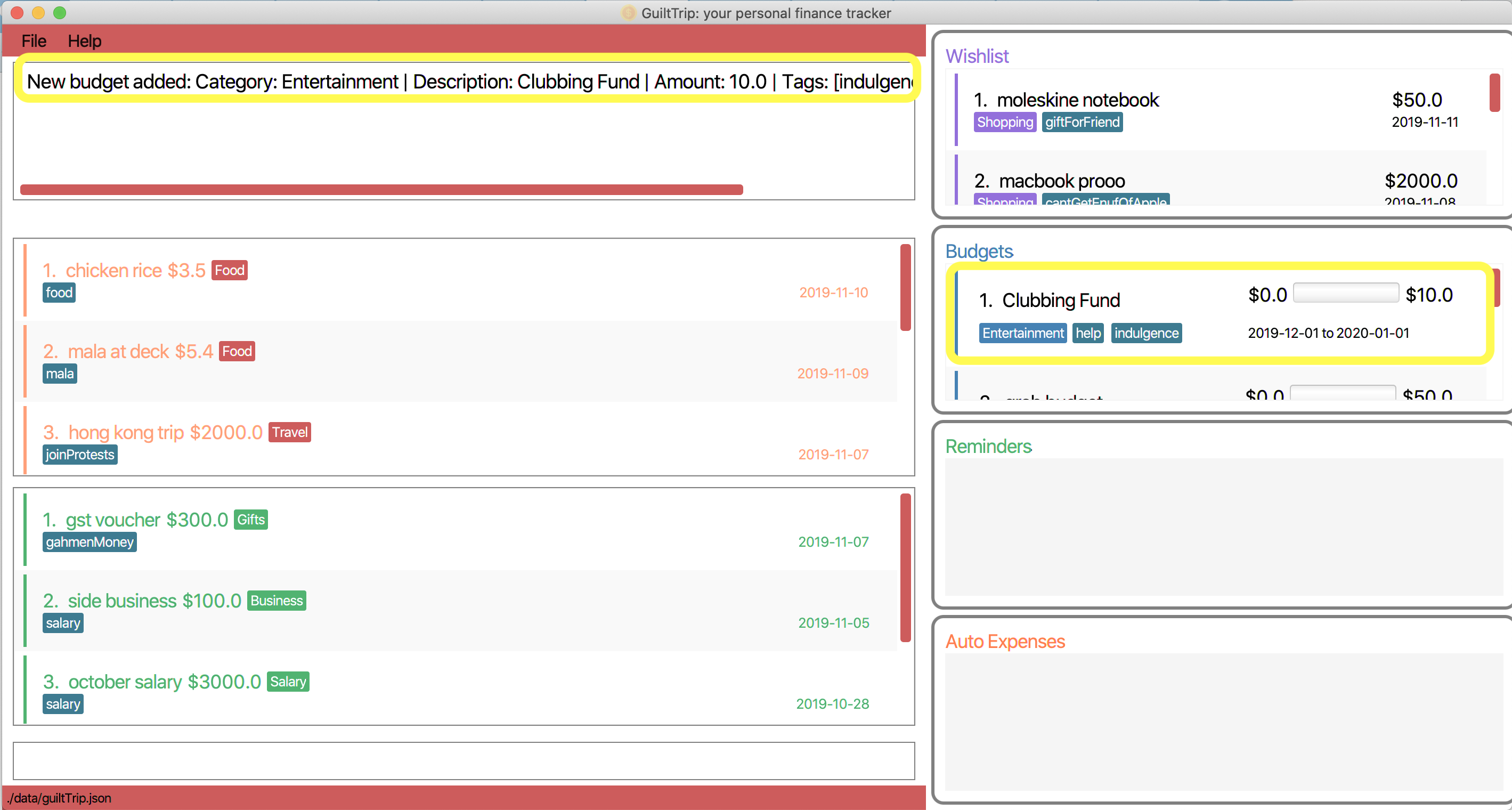Click the ./data/guiltTrip.json status bar path
Screen dimensions: 1512x810
pyautogui.click(x=59, y=798)
